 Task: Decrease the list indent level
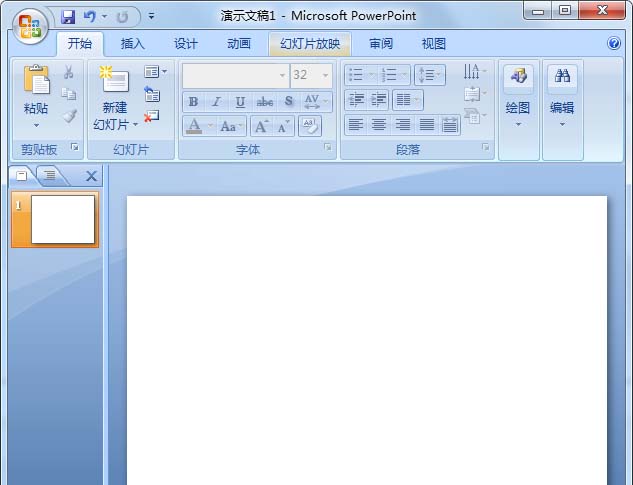[356, 99]
